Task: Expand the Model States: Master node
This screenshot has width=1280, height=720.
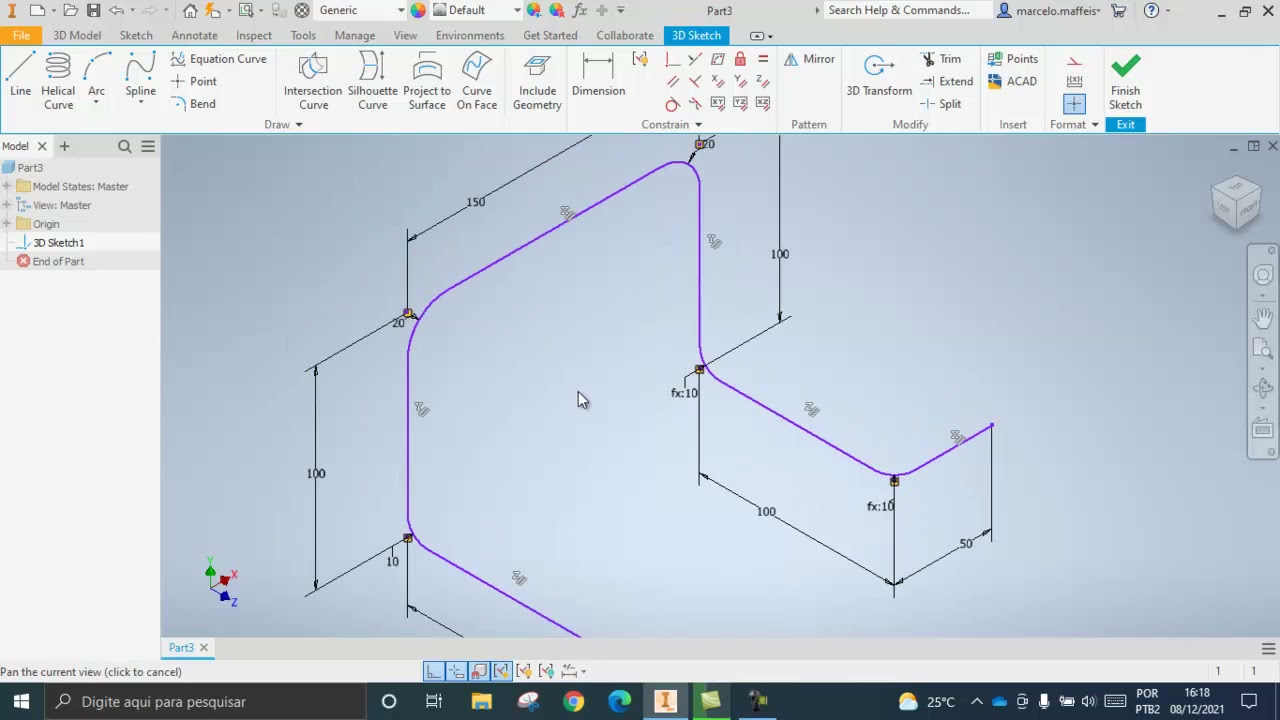Action: (x=7, y=186)
